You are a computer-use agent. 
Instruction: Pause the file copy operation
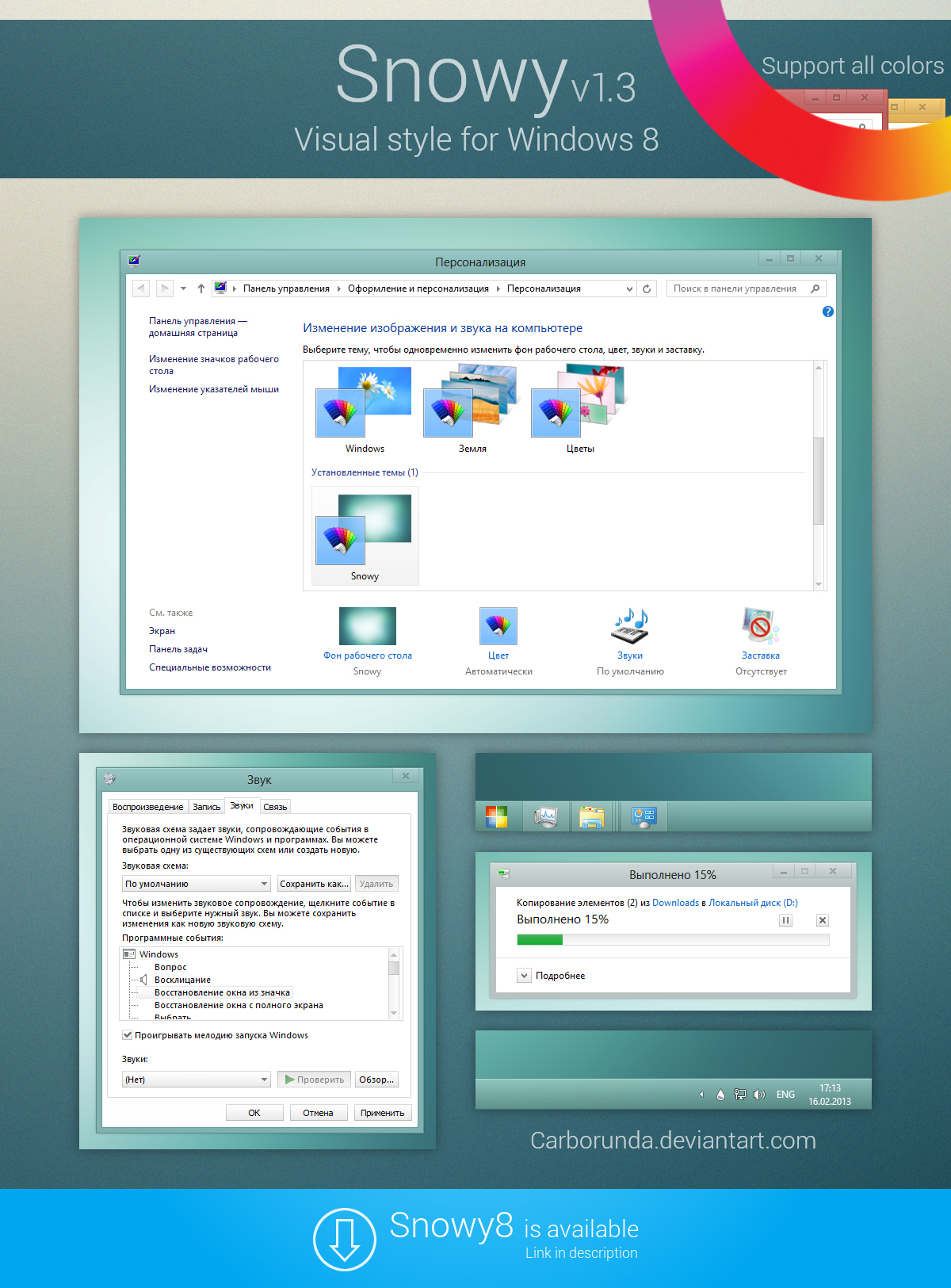(x=785, y=920)
